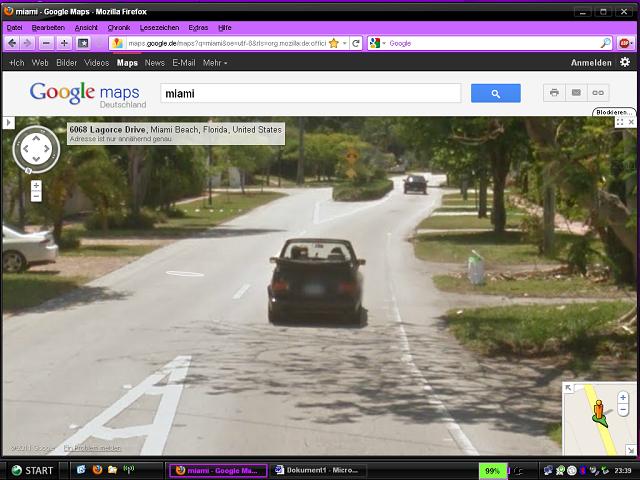Viewport: 640px width, 480px height.
Task: Bookmark page with the star icon
Action: [x=333, y=43]
